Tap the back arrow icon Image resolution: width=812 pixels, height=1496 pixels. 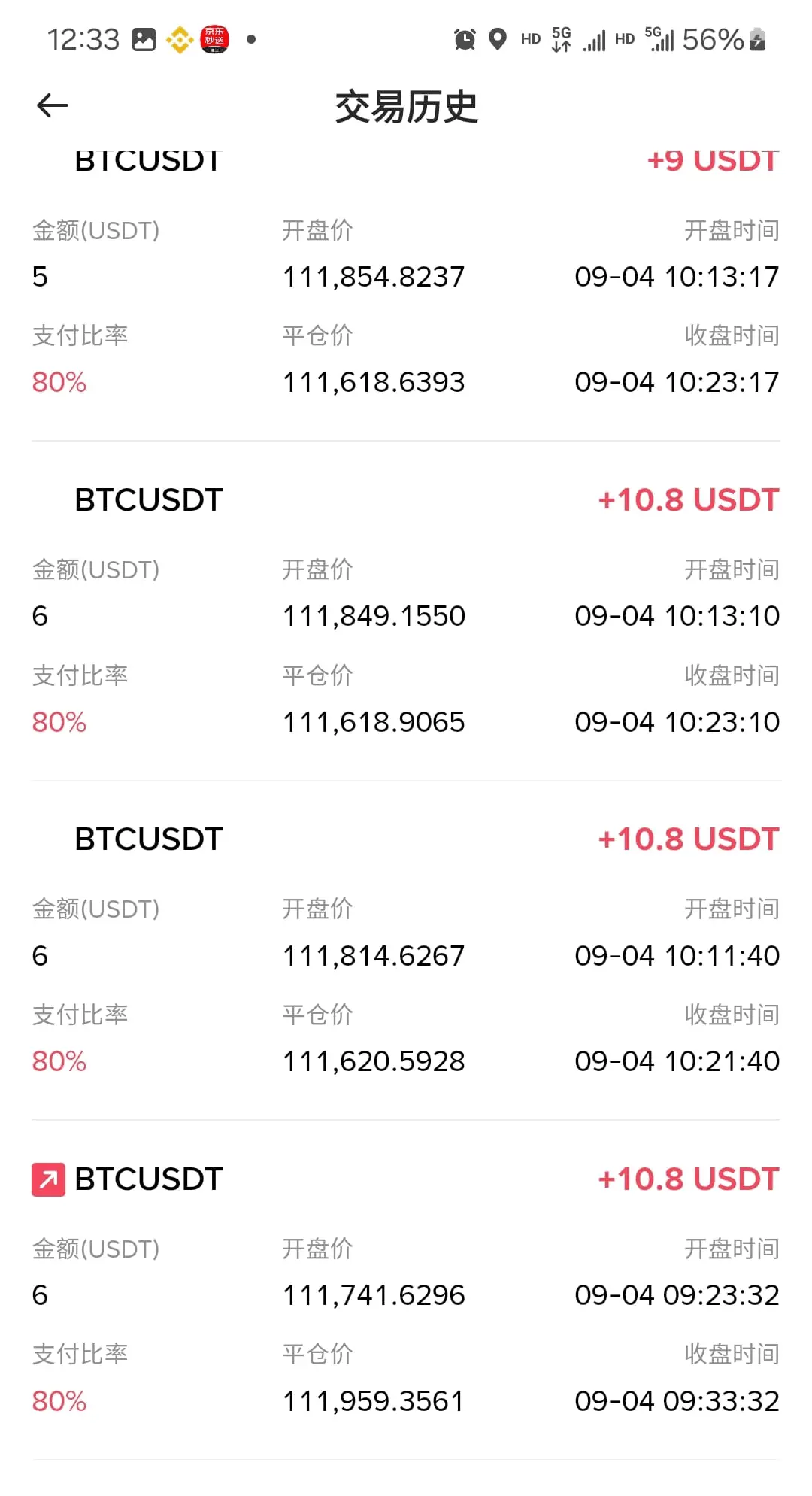[x=53, y=105]
